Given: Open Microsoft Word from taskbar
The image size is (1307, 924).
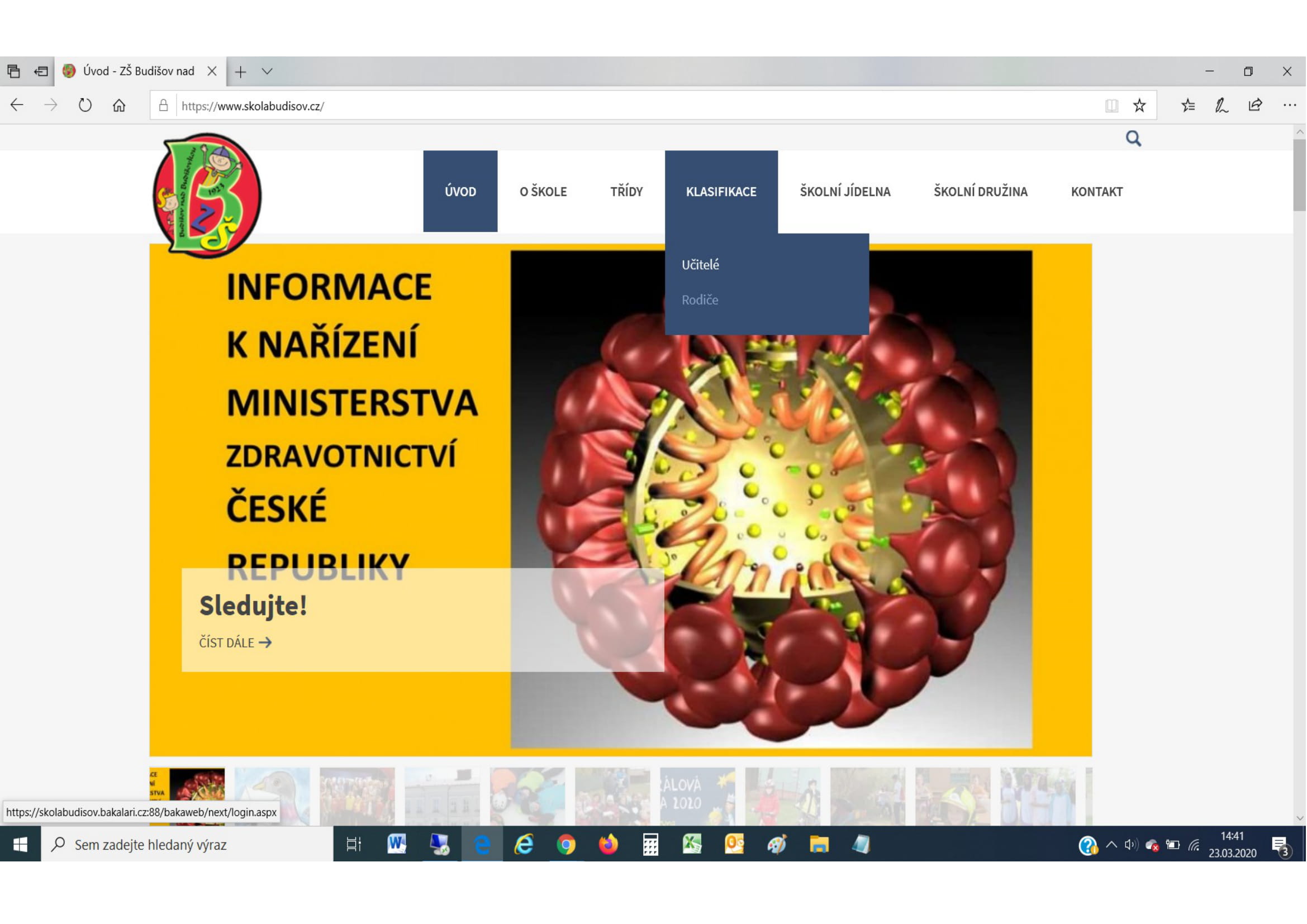Looking at the screenshot, I should point(397,844).
